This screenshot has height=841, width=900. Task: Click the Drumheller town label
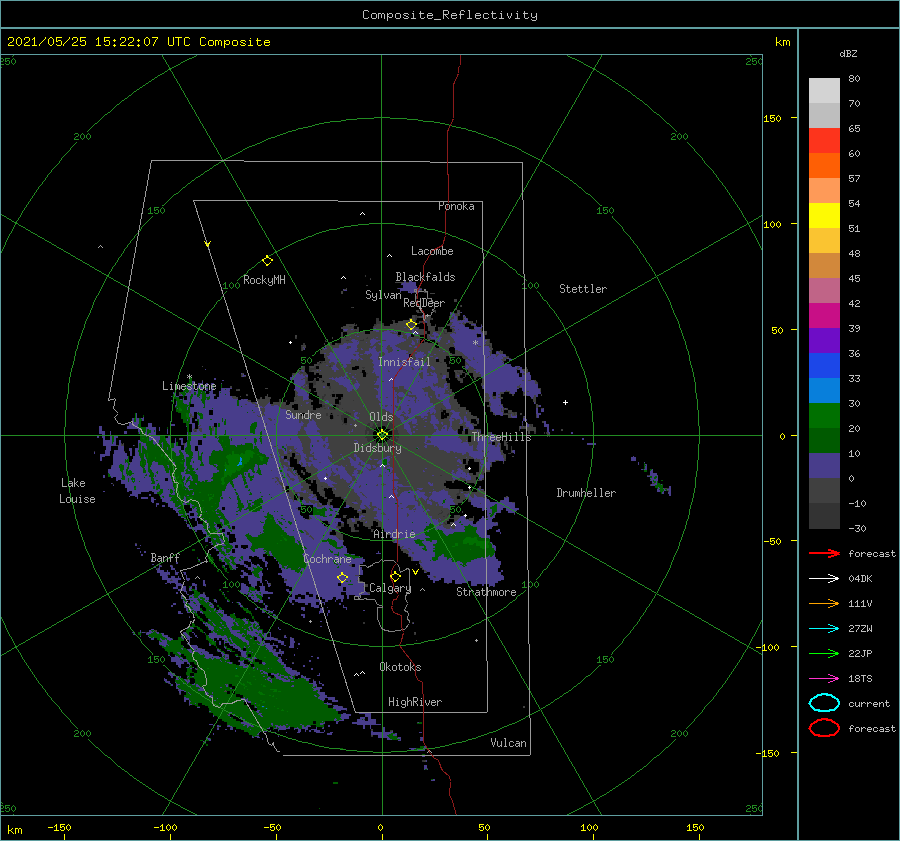[586, 493]
